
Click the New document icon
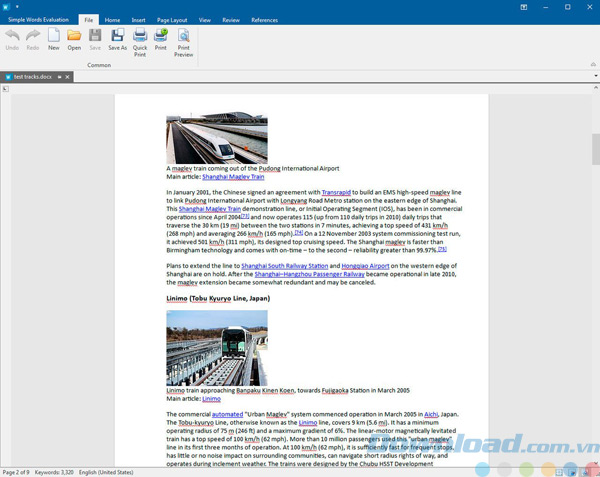(53, 38)
